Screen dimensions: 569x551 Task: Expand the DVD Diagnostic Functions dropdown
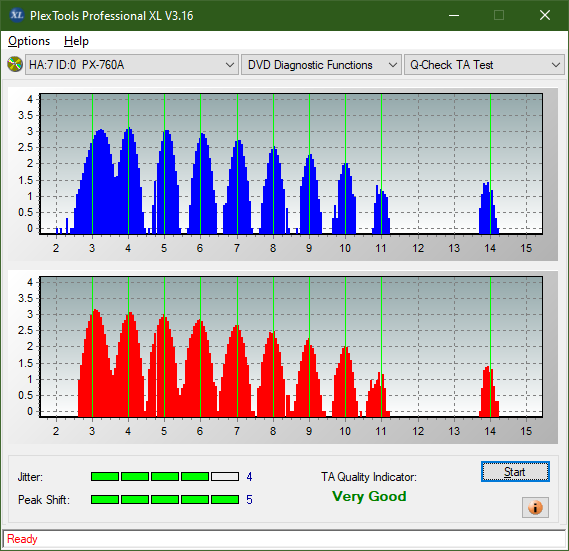click(321, 65)
